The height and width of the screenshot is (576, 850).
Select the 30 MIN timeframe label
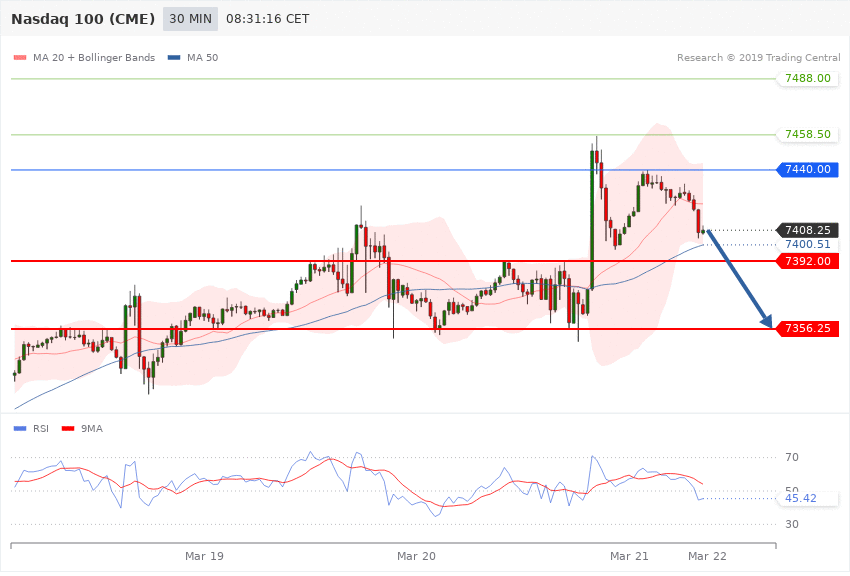coord(190,19)
